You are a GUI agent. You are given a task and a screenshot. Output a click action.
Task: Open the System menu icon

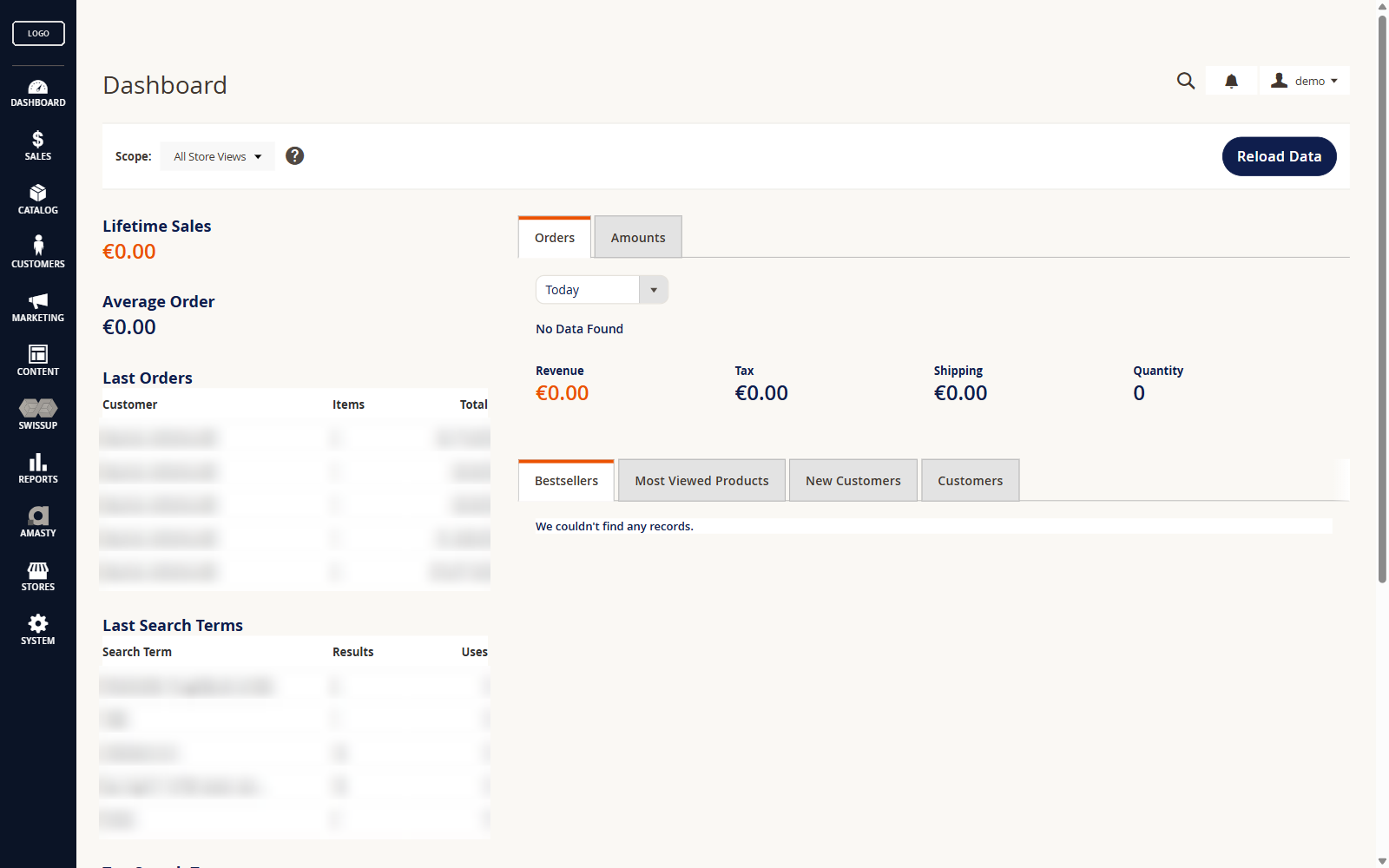click(x=38, y=630)
